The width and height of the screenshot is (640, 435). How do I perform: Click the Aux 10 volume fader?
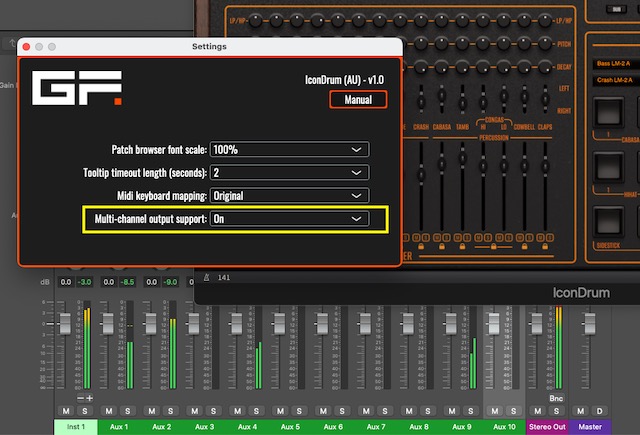tap(494, 322)
